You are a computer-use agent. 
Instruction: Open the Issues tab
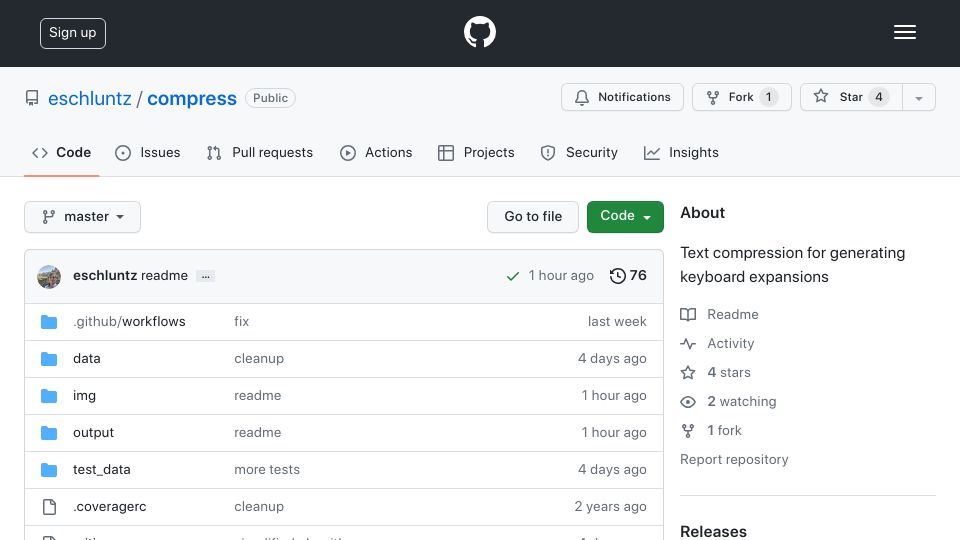(148, 152)
